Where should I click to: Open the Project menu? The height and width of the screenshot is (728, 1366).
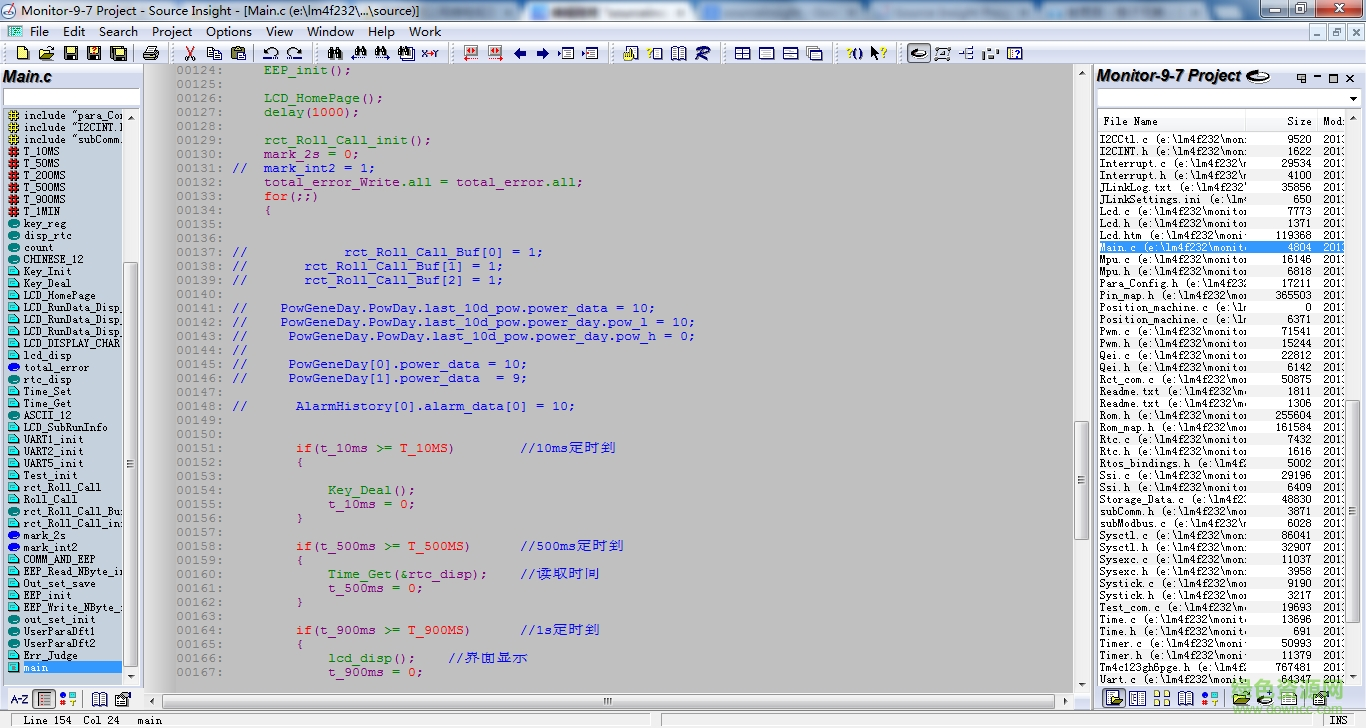click(x=171, y=31)
